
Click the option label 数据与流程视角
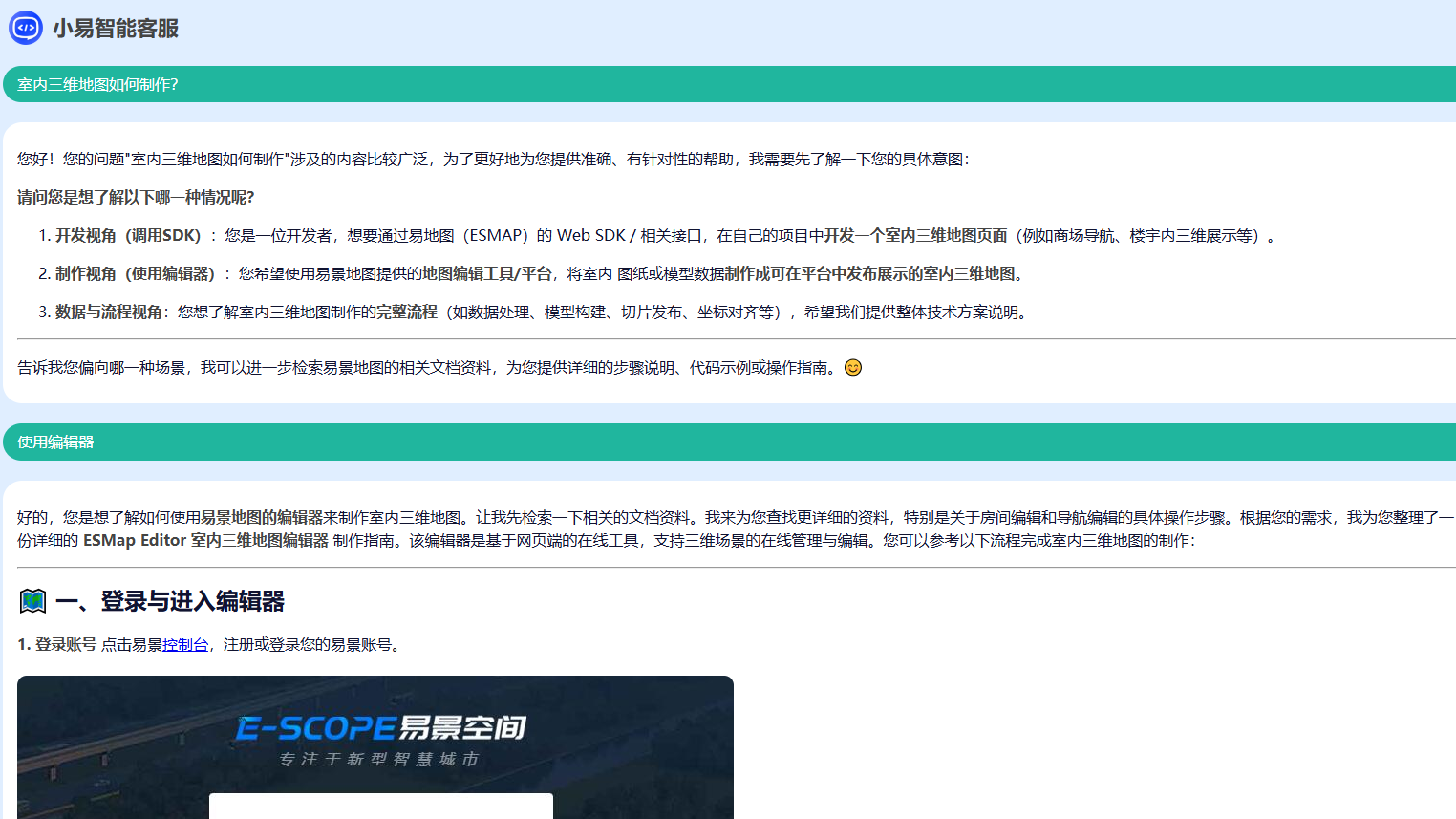(x=109, y=313)
